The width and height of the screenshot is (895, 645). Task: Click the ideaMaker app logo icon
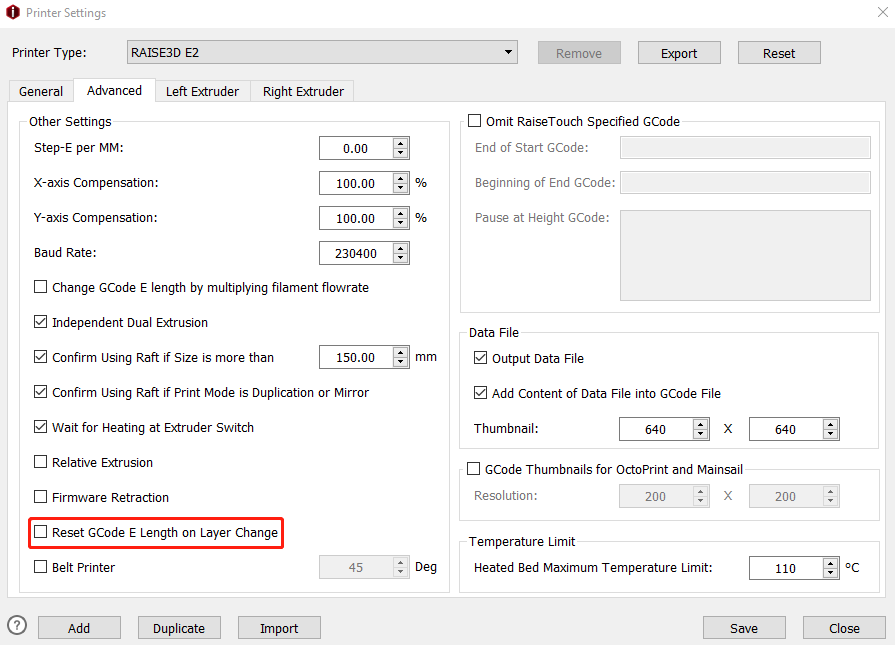click(13, 13)
